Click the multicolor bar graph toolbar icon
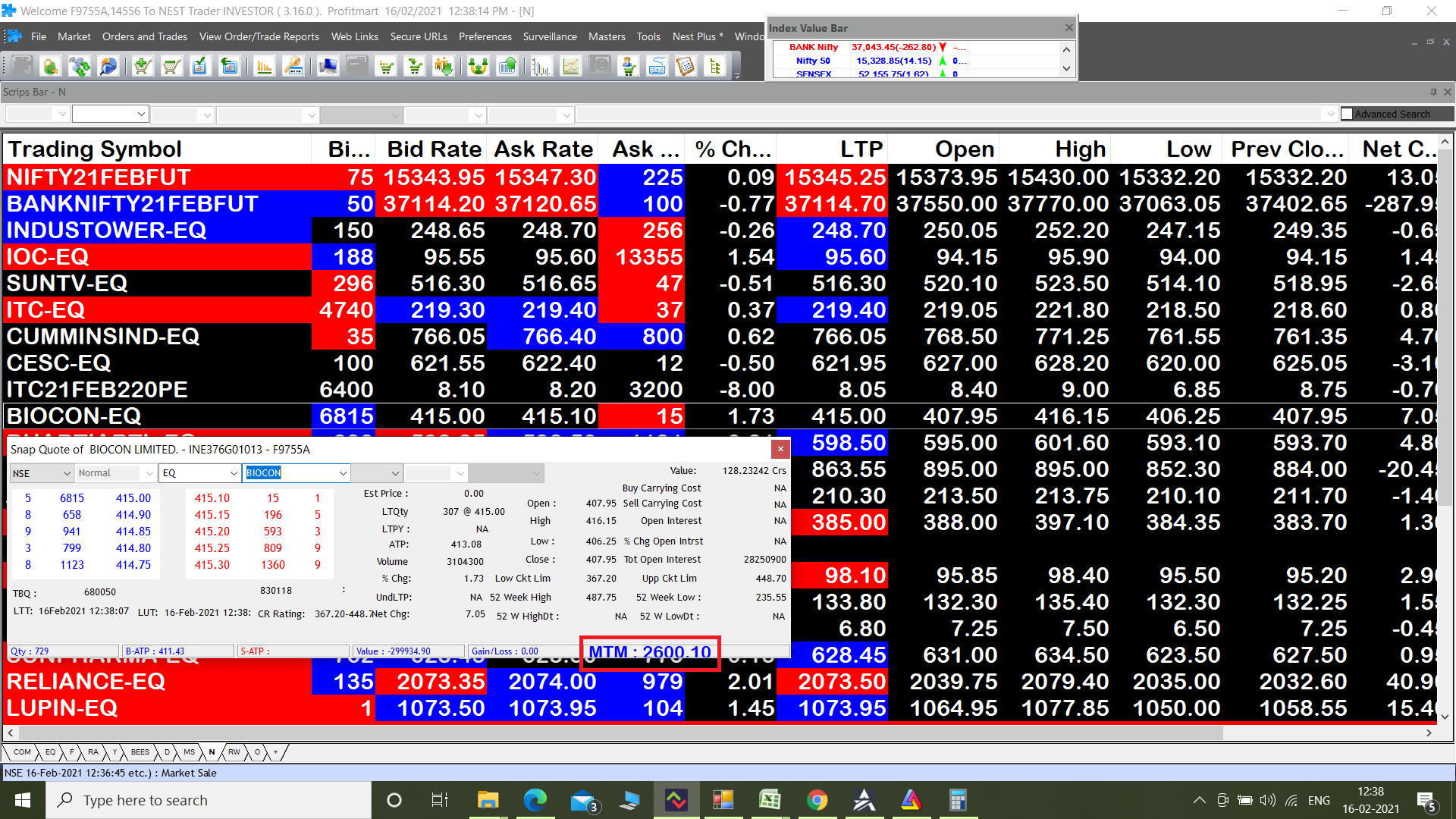This screenshot has height=819, width=1456. click(541, 67)
